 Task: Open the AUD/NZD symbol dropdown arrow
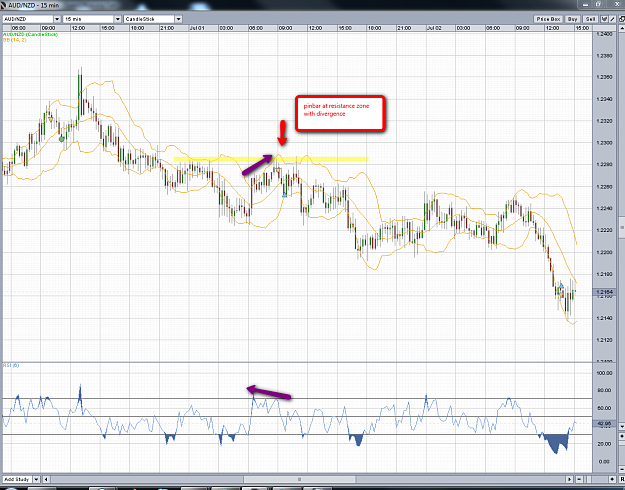tap(57, 19)
